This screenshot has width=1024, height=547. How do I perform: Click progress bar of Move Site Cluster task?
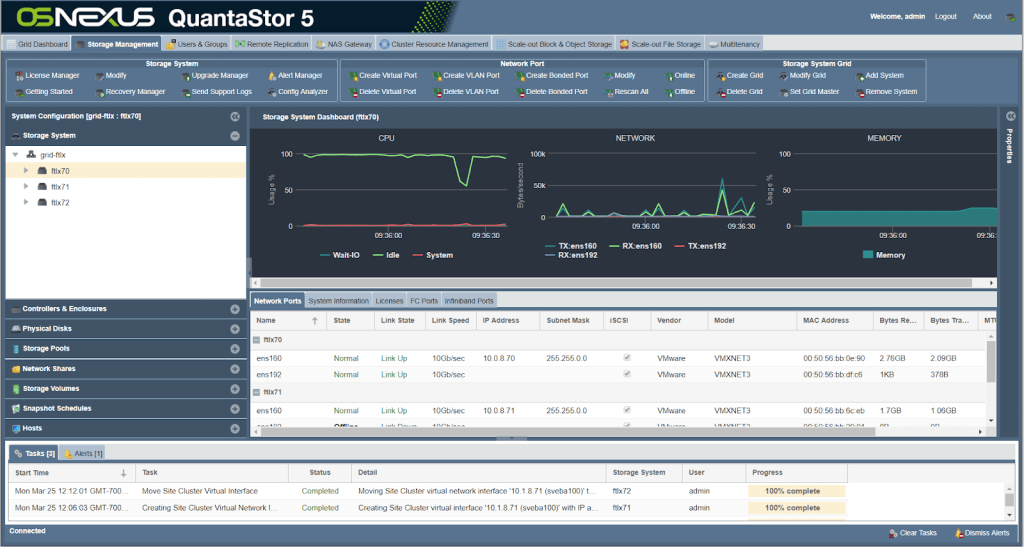796,491
